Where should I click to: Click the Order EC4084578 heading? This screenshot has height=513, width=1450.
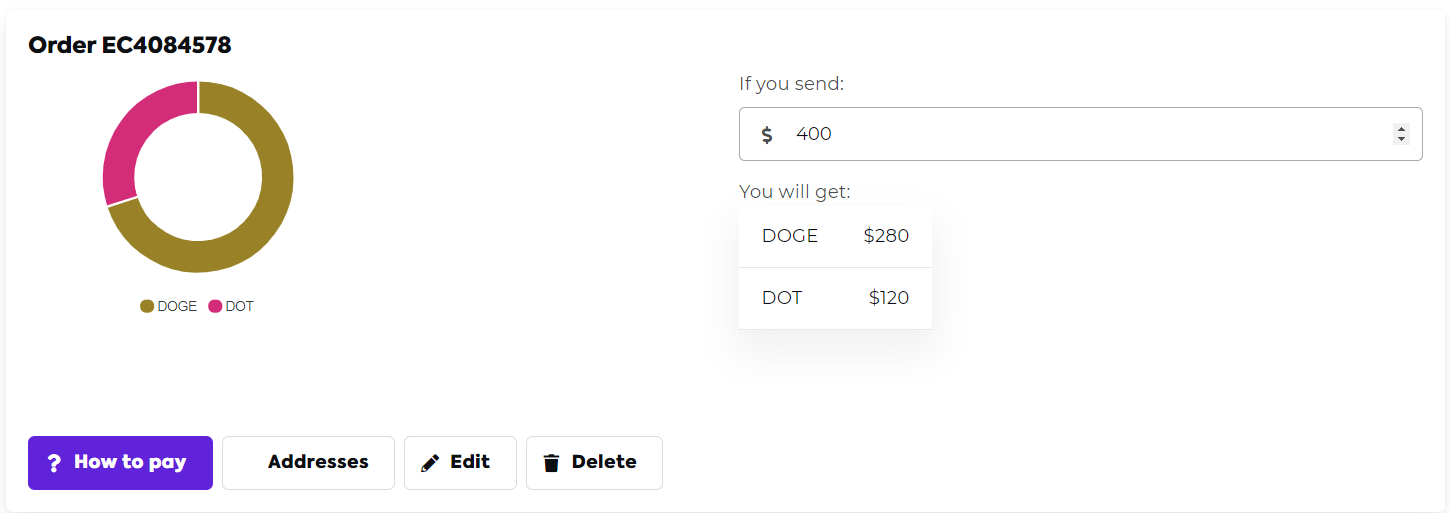(130, 45)
